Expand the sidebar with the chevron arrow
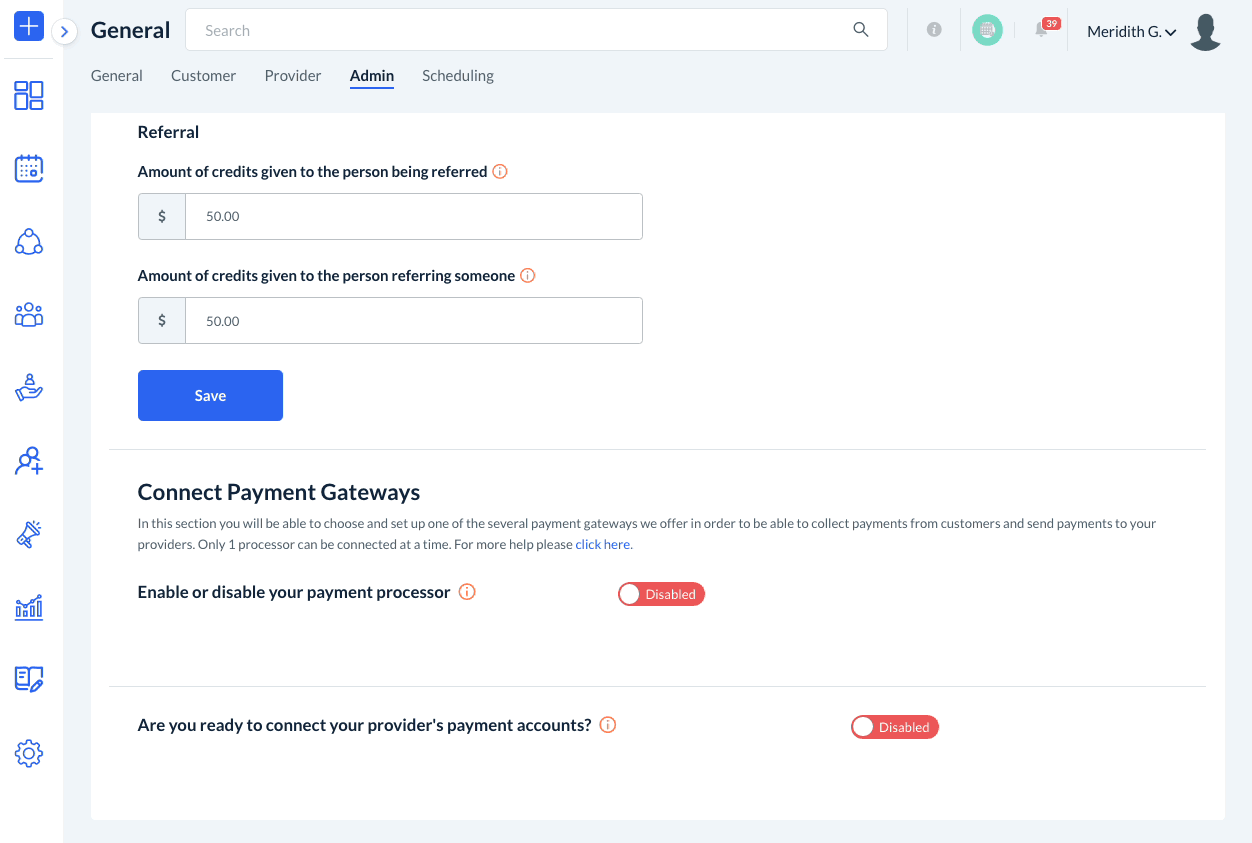Viewport: 1252px width, 843px height. click(x=64, y=31)
